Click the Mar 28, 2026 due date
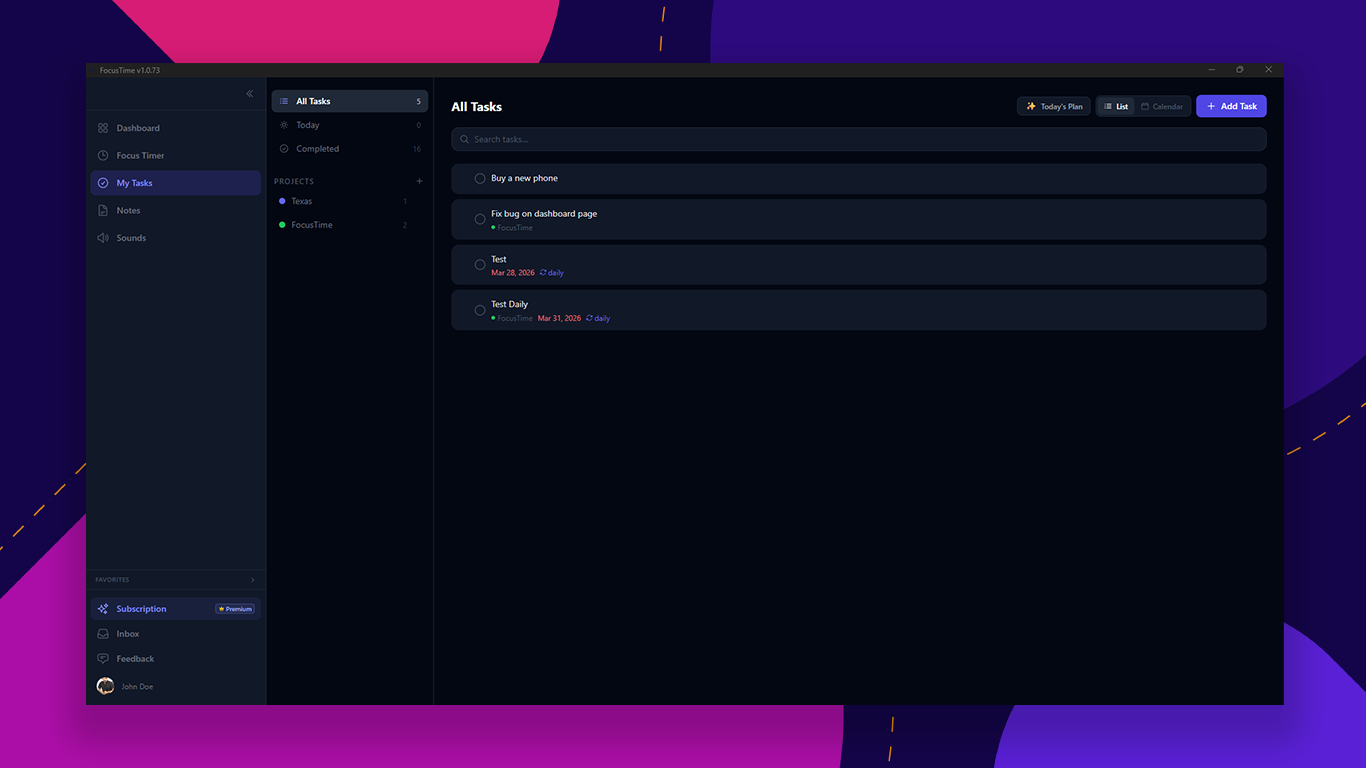This screenshot has width=1366, height=768. point(513,273)
